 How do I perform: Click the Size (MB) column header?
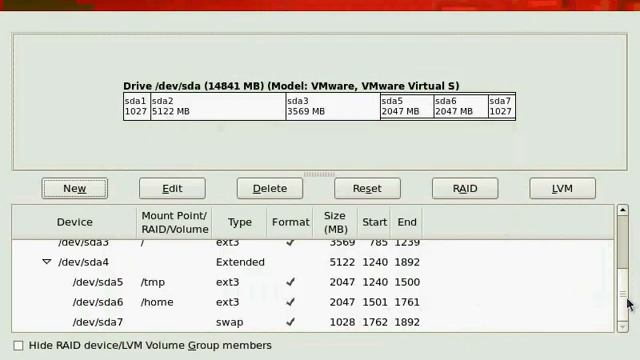pyautogui.click(x=335, y=222)
